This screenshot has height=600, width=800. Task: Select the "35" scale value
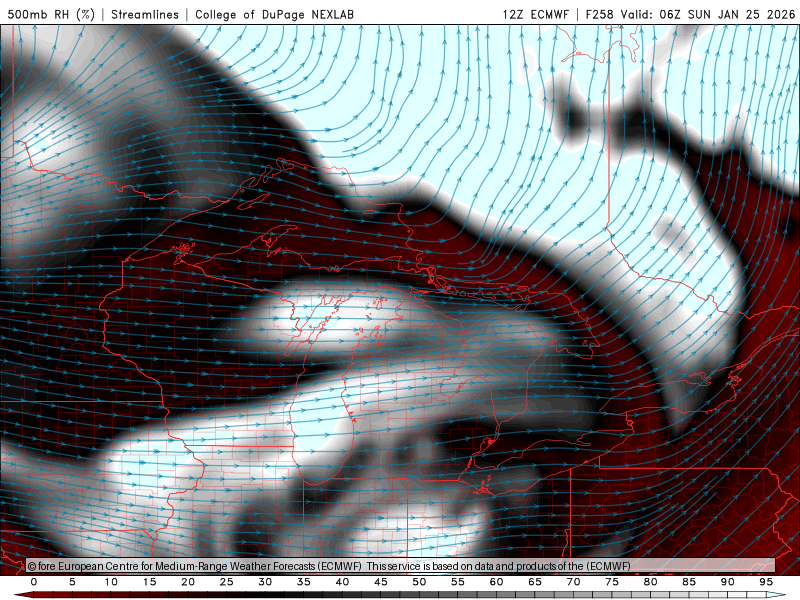coord(304,582)
